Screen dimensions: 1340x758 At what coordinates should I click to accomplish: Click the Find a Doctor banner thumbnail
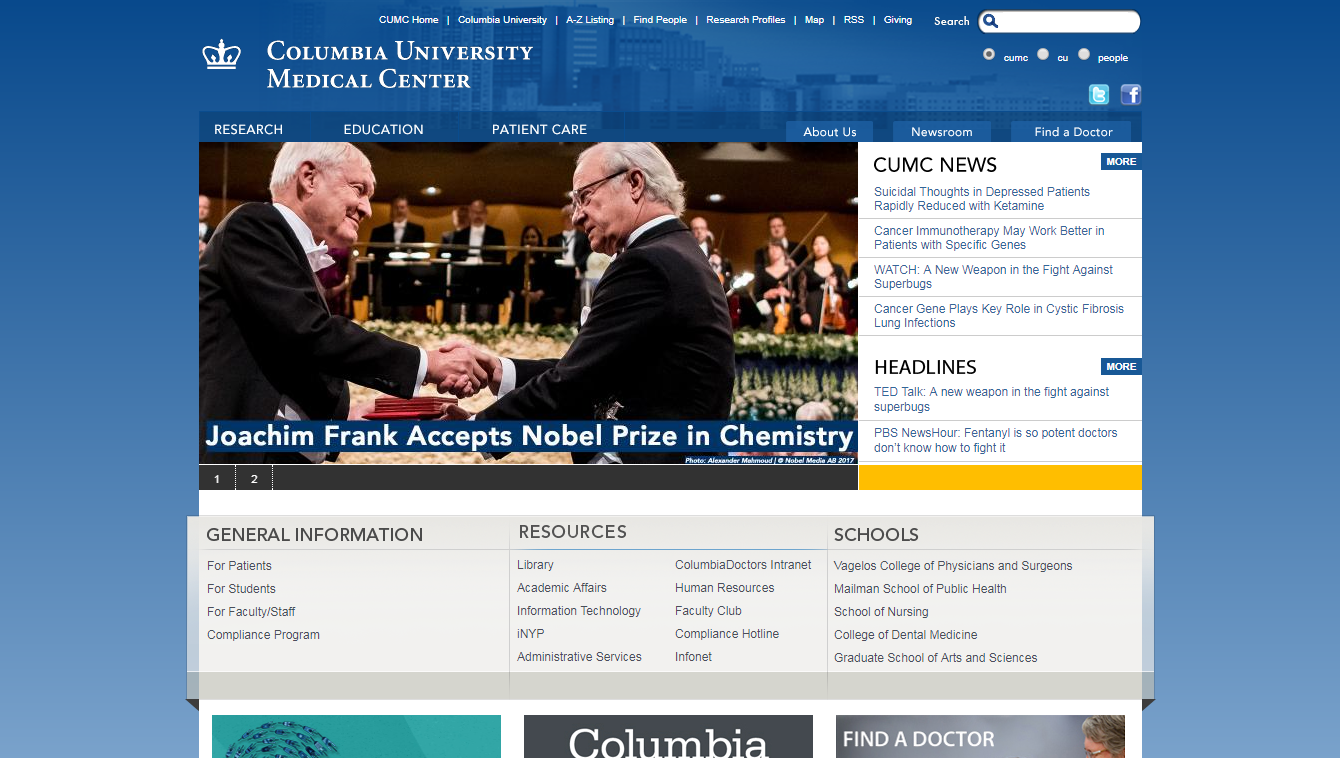click(x=980, y=736)
